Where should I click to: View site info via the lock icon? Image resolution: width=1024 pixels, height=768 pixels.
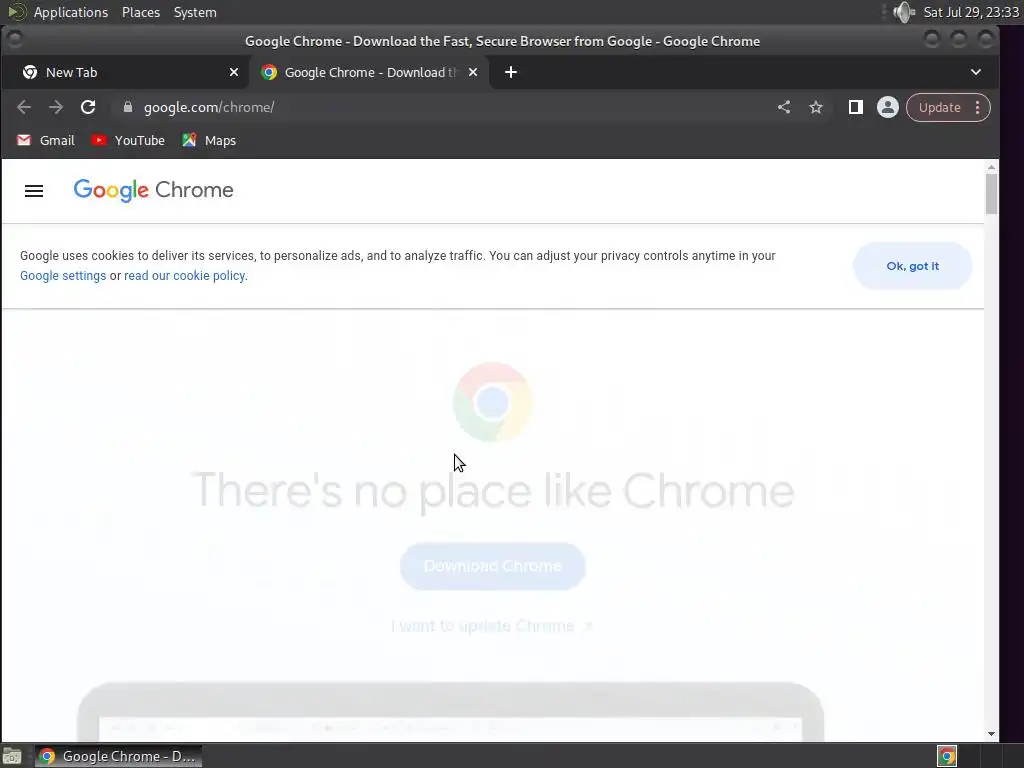(128, 107)
